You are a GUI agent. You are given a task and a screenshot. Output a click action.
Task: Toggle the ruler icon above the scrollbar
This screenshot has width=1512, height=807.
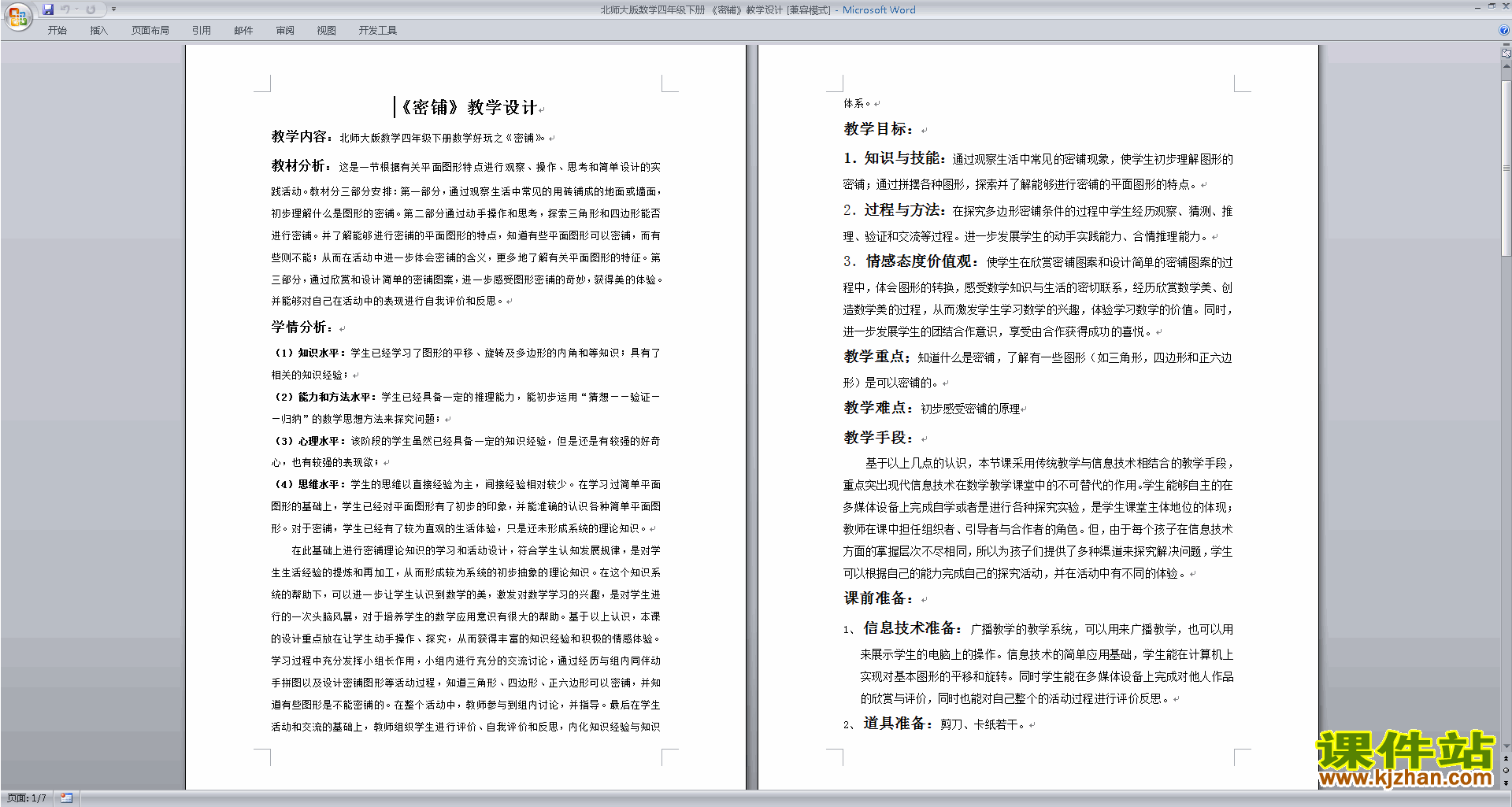(1506, 54)
